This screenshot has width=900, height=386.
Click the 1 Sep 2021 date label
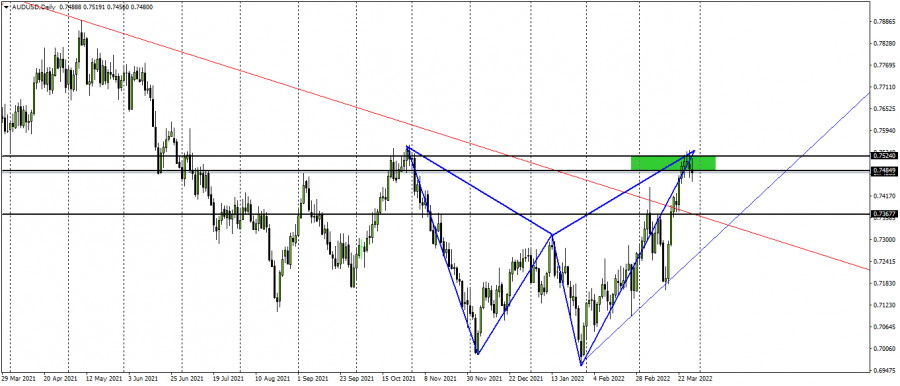[314, 380]
